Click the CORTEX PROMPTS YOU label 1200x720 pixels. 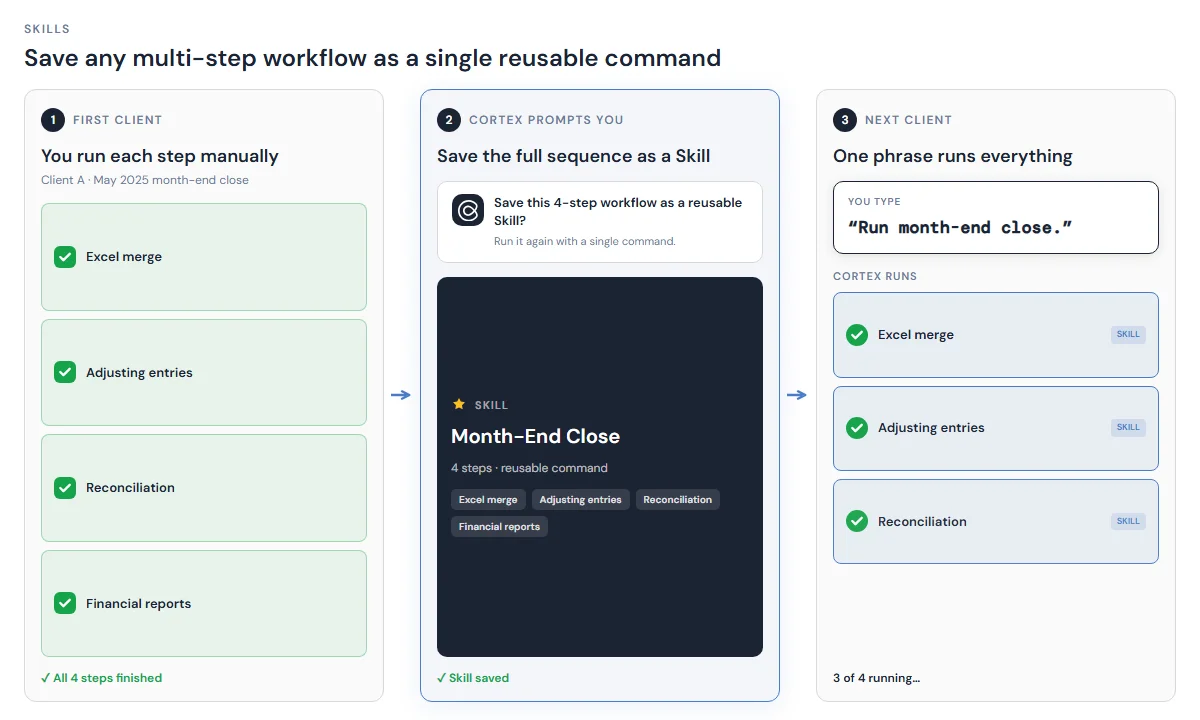coord(546,120)
